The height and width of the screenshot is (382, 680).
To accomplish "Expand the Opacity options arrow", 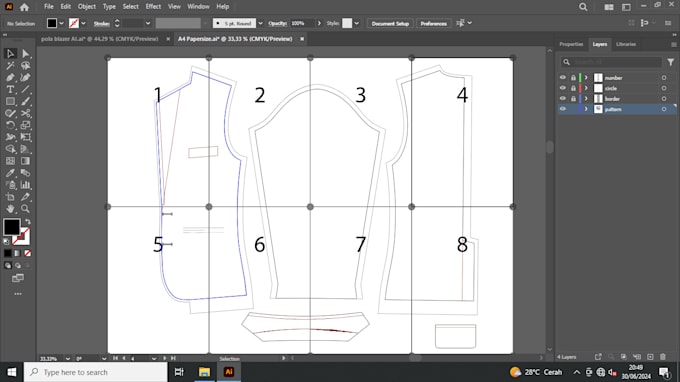I will point(319,23).
